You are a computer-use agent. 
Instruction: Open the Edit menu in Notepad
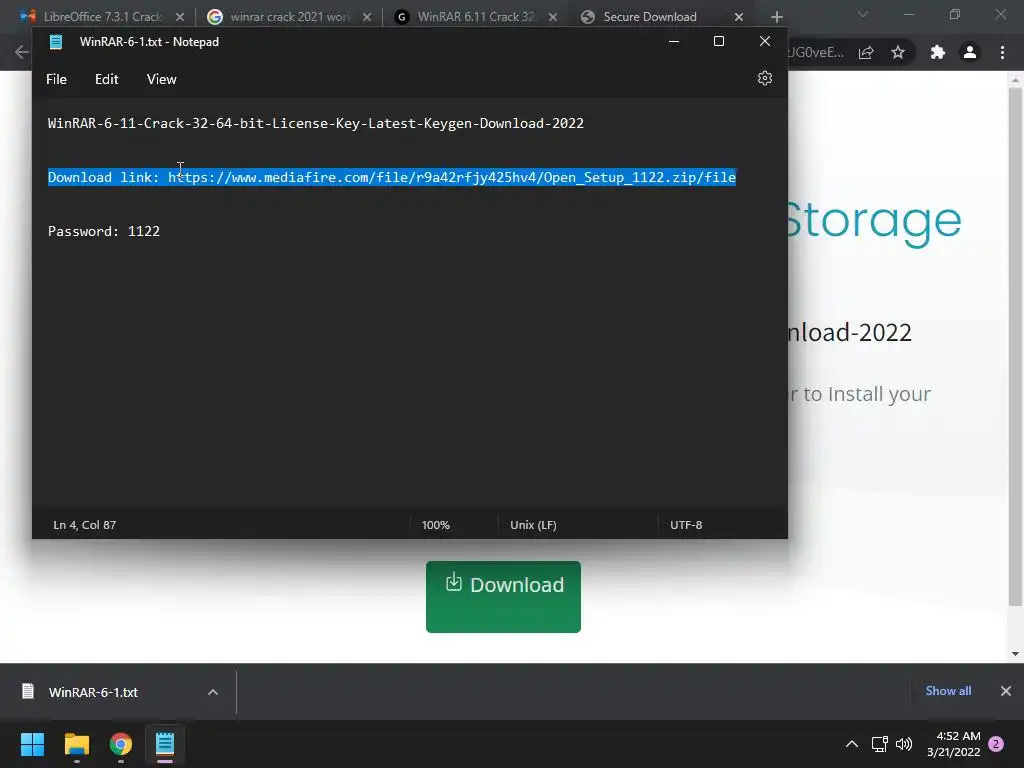coord(106,79)
